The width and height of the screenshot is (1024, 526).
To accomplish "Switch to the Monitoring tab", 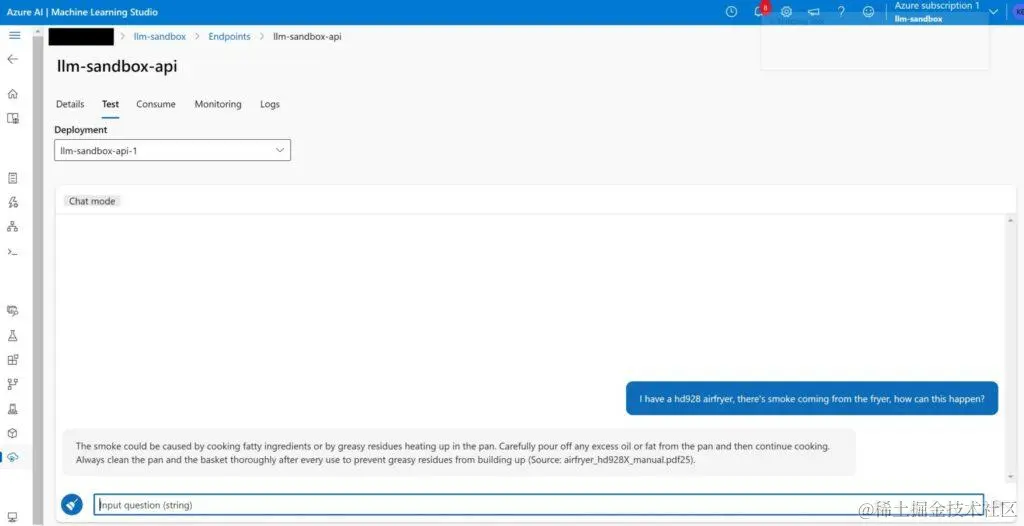I will point(218,104).
